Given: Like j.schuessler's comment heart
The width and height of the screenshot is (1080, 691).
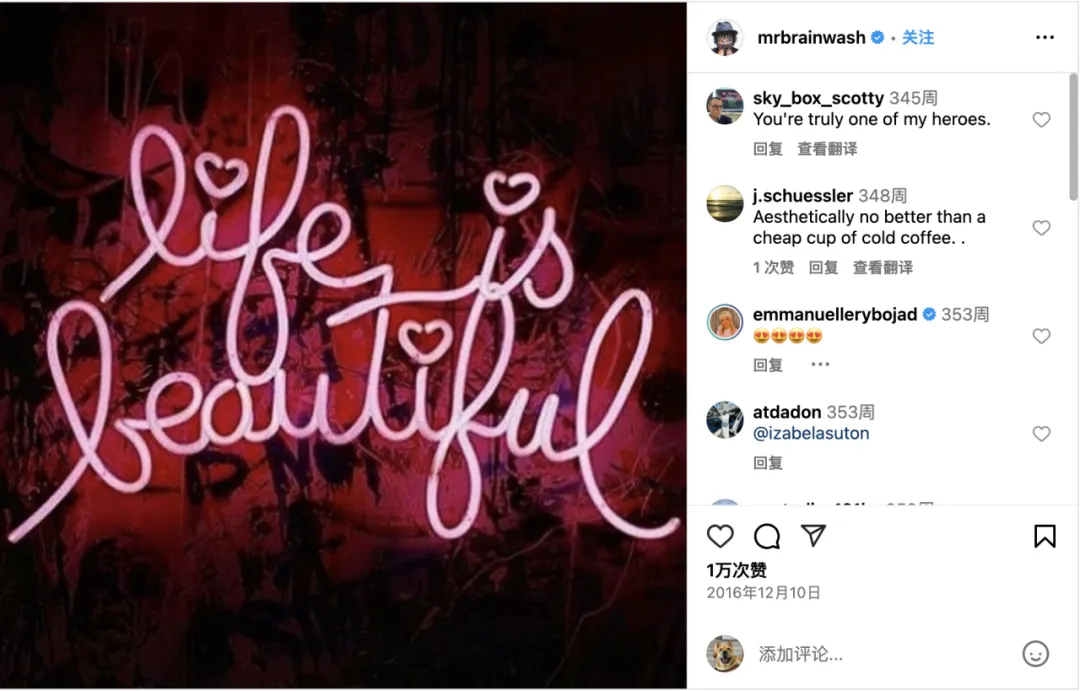Looking at the screenshot, I should [1041, 228].
